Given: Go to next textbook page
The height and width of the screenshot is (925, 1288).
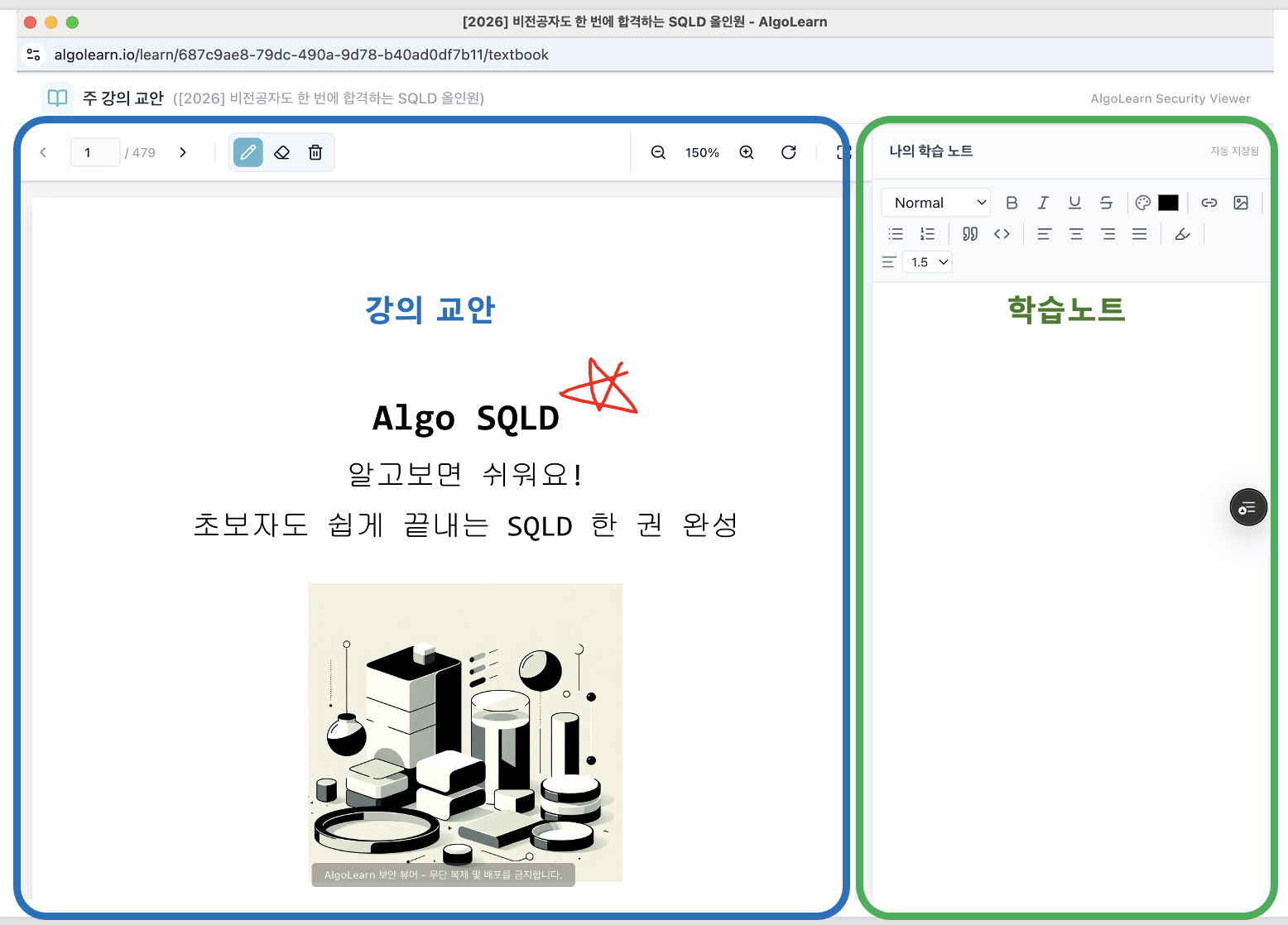Looking at the screenshot, I should [183, 152].
